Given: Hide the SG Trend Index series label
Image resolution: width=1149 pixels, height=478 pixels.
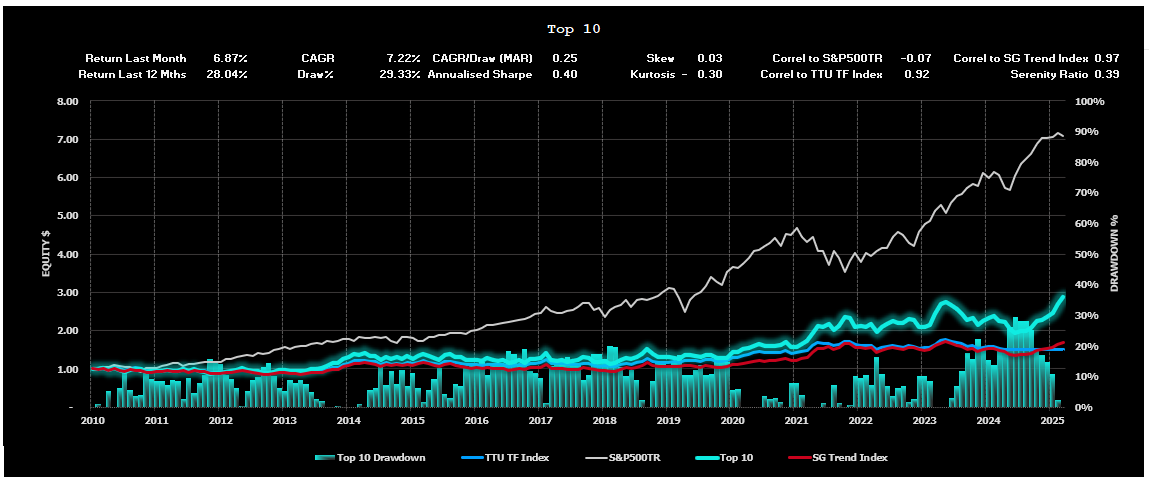Looking at the screenshot, I should click(853, 458).
